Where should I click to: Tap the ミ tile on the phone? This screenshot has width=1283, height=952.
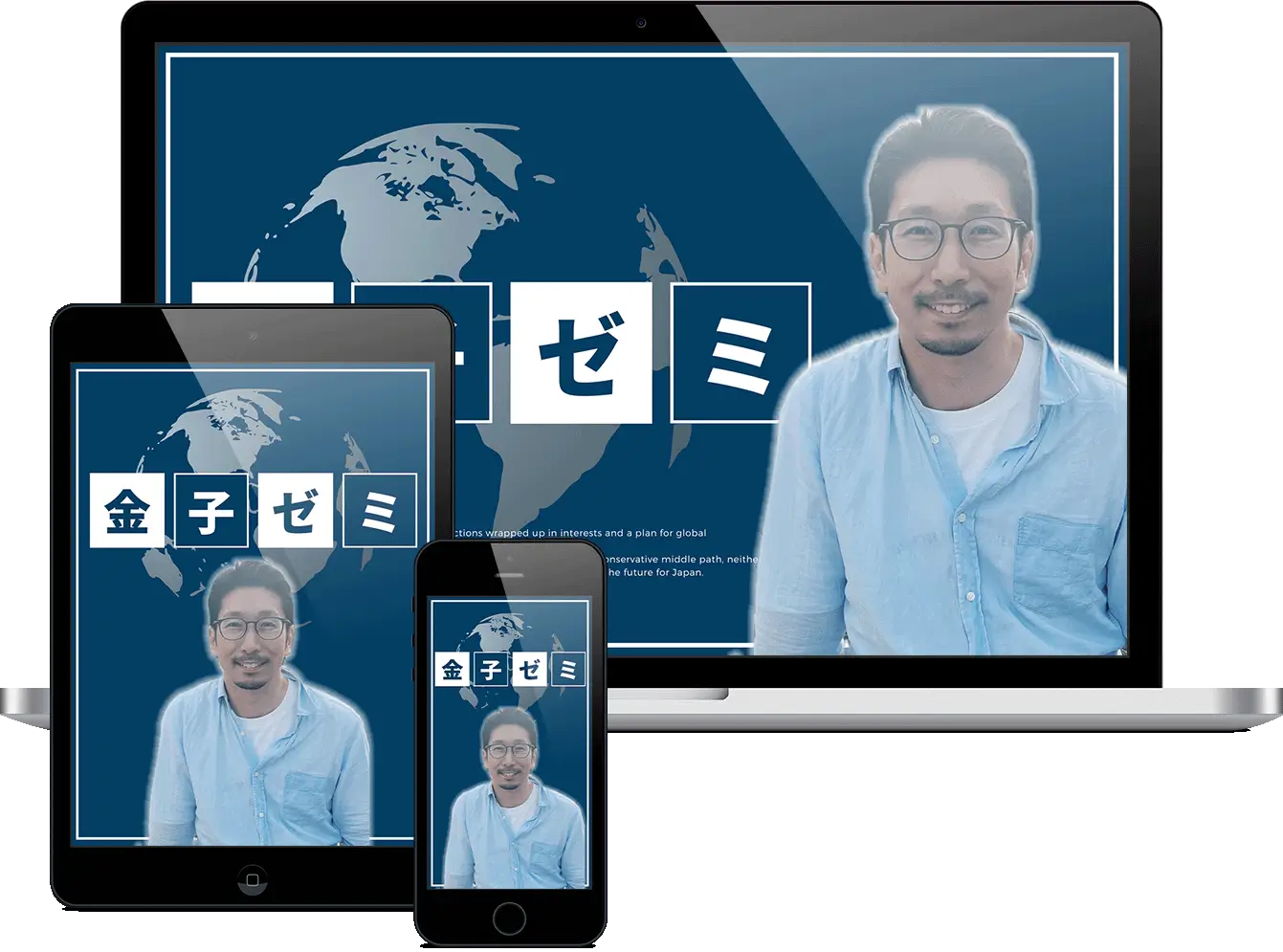pyautogui.click(x=567, y=669)
